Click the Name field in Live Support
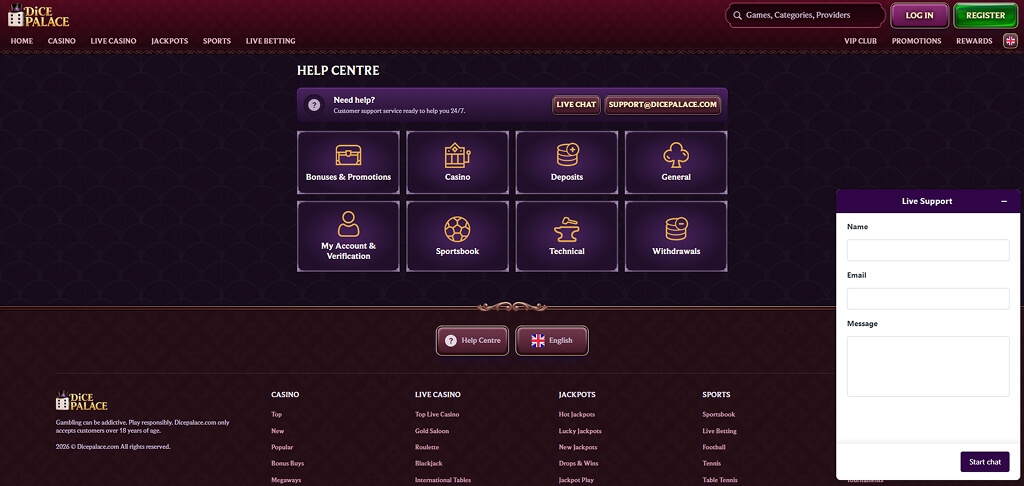This screenshot has height=486, width=1024. click(x=928, y=250)
